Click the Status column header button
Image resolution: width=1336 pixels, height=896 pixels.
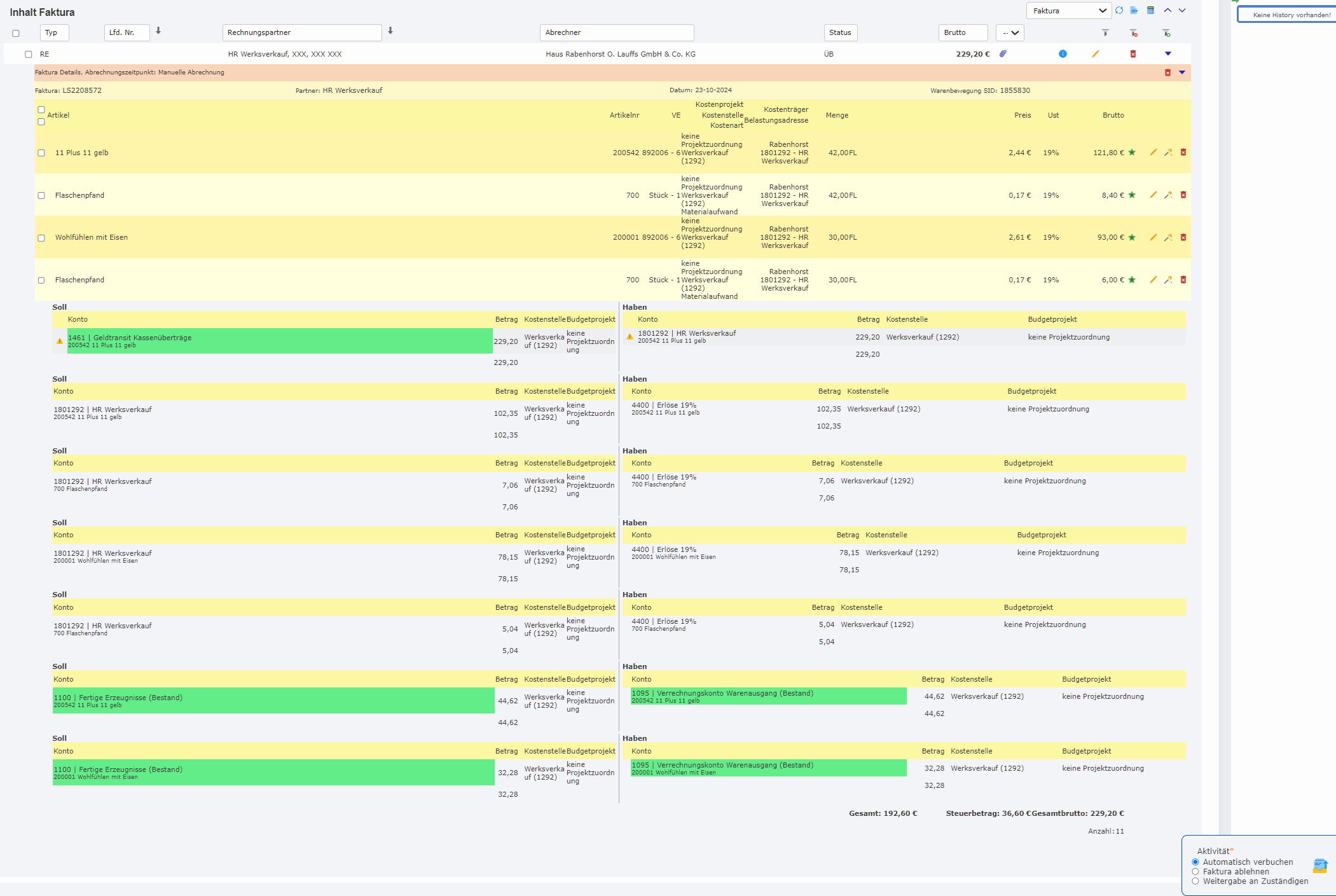tap(841, 32)
